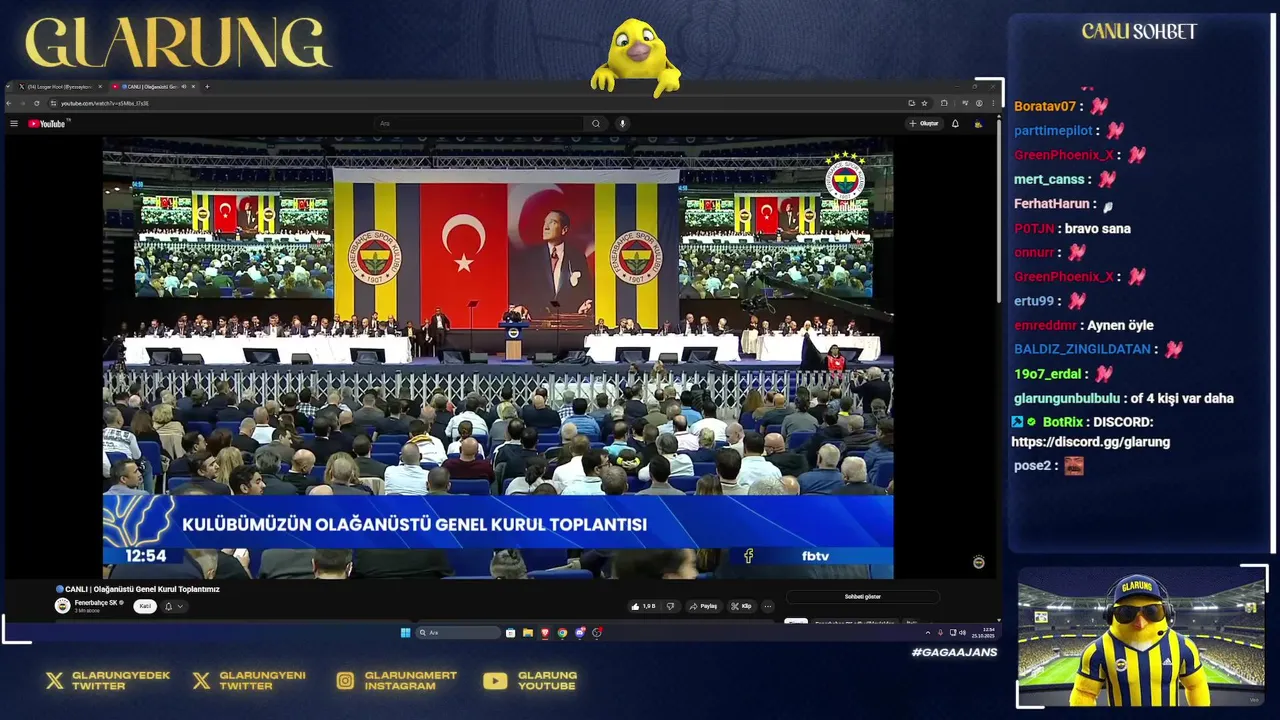The height and width of the screenshot is (720, 1280).
Task: Open Google Chrome from the taskbar
Action: [562, 632]
